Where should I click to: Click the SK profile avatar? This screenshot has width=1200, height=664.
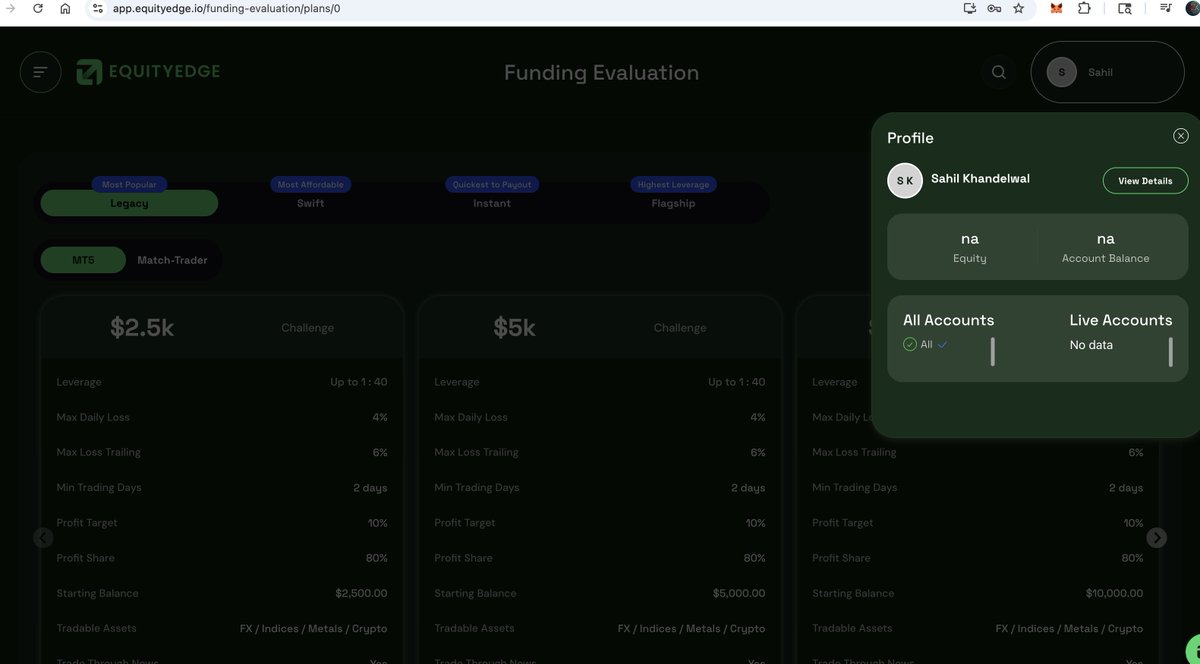click(x=905, y=181)
